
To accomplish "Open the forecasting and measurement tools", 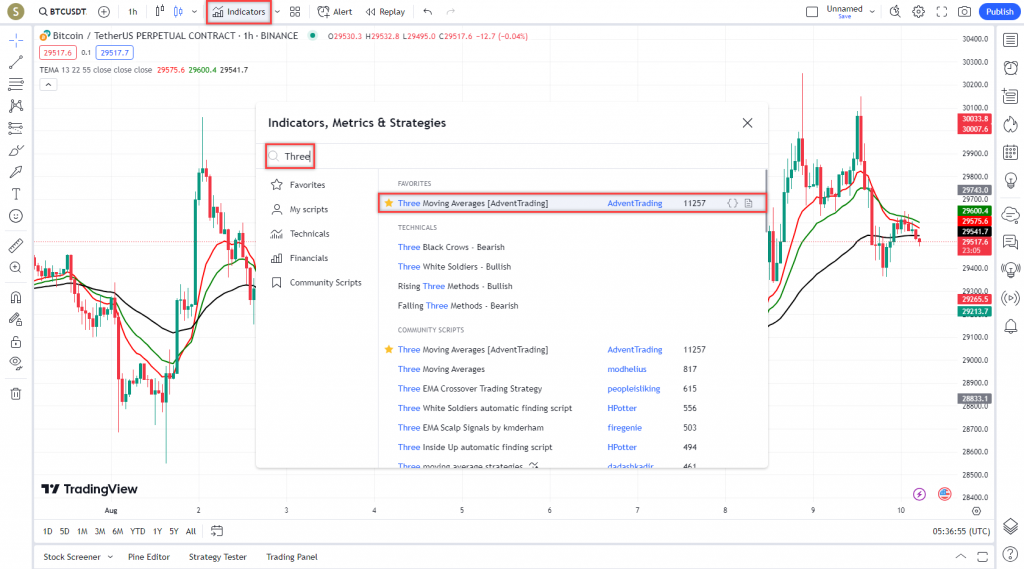I will point(16,128).
